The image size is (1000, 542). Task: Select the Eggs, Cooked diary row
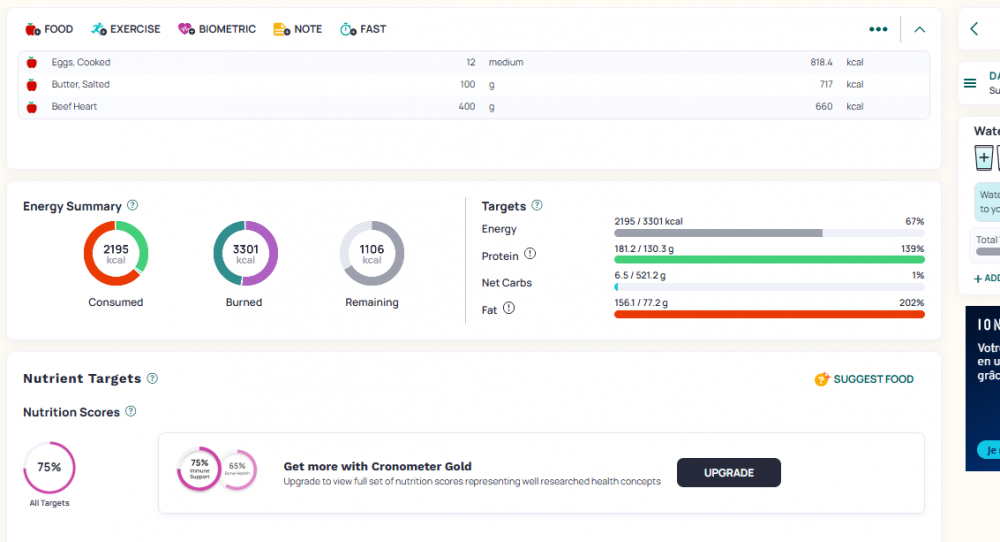click(x=81, y=62)
